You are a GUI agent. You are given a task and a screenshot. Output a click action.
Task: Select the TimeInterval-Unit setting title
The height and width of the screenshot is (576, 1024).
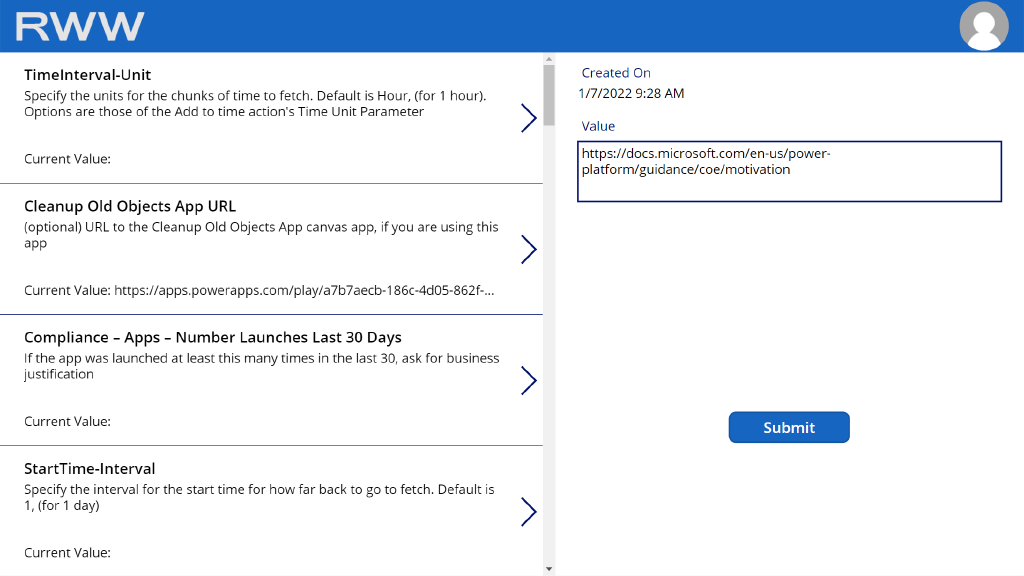(x=88, y=75)
